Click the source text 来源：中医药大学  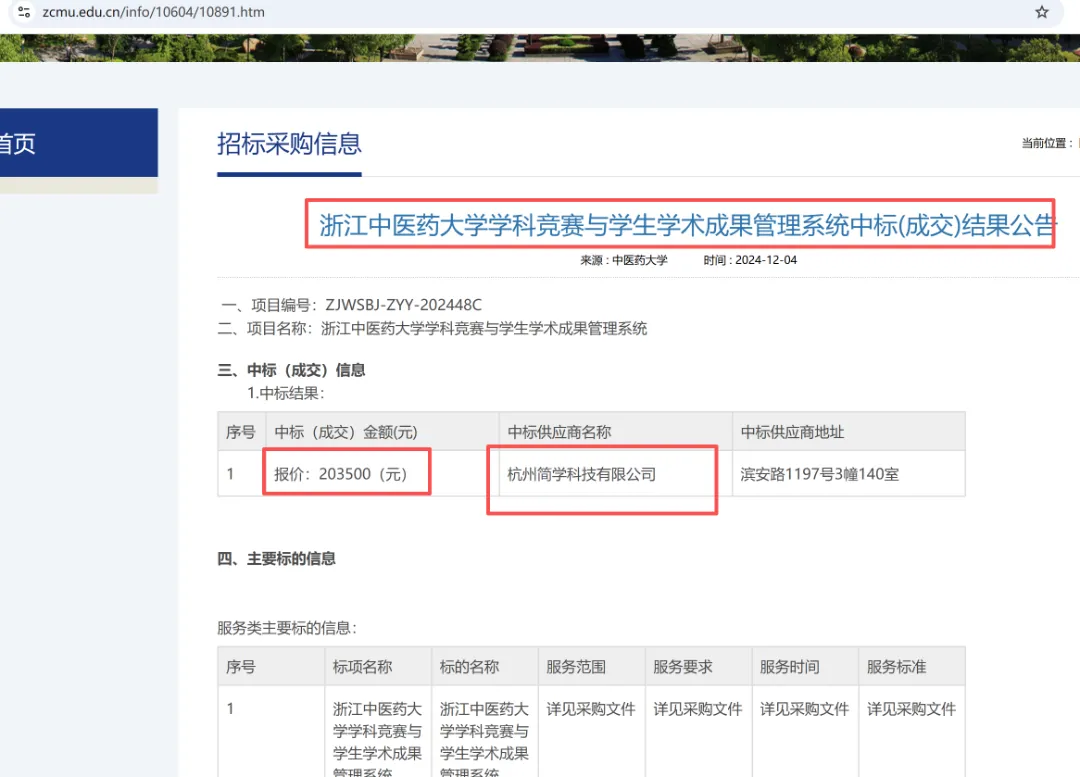[624, 260]
